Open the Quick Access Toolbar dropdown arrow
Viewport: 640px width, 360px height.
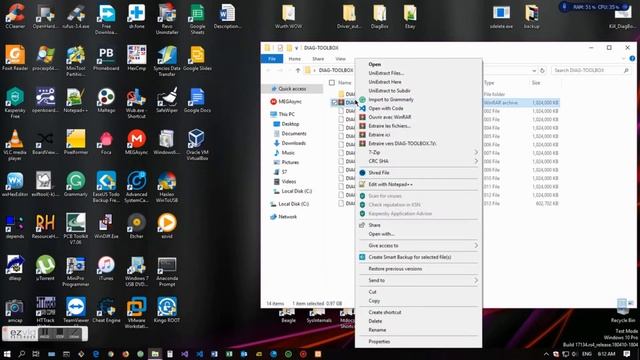(x=296, y=48)
